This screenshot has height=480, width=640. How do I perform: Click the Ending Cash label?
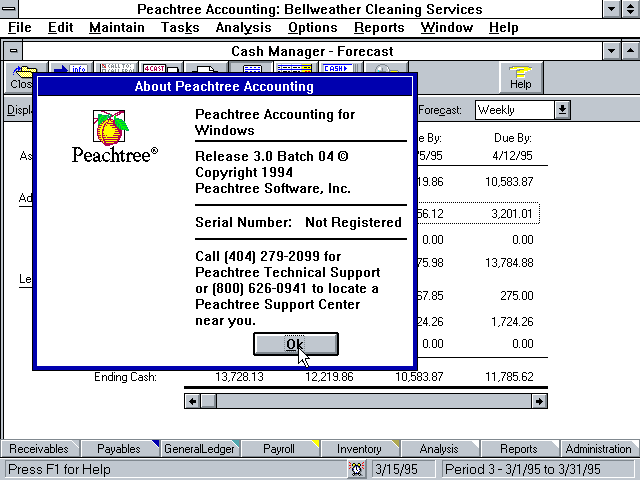click(x=125, y=377)
